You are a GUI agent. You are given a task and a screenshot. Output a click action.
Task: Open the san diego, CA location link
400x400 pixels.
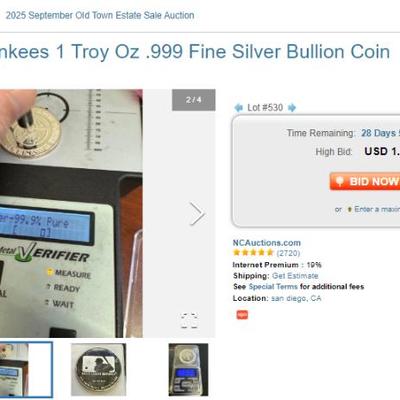[x=296, y=298]
